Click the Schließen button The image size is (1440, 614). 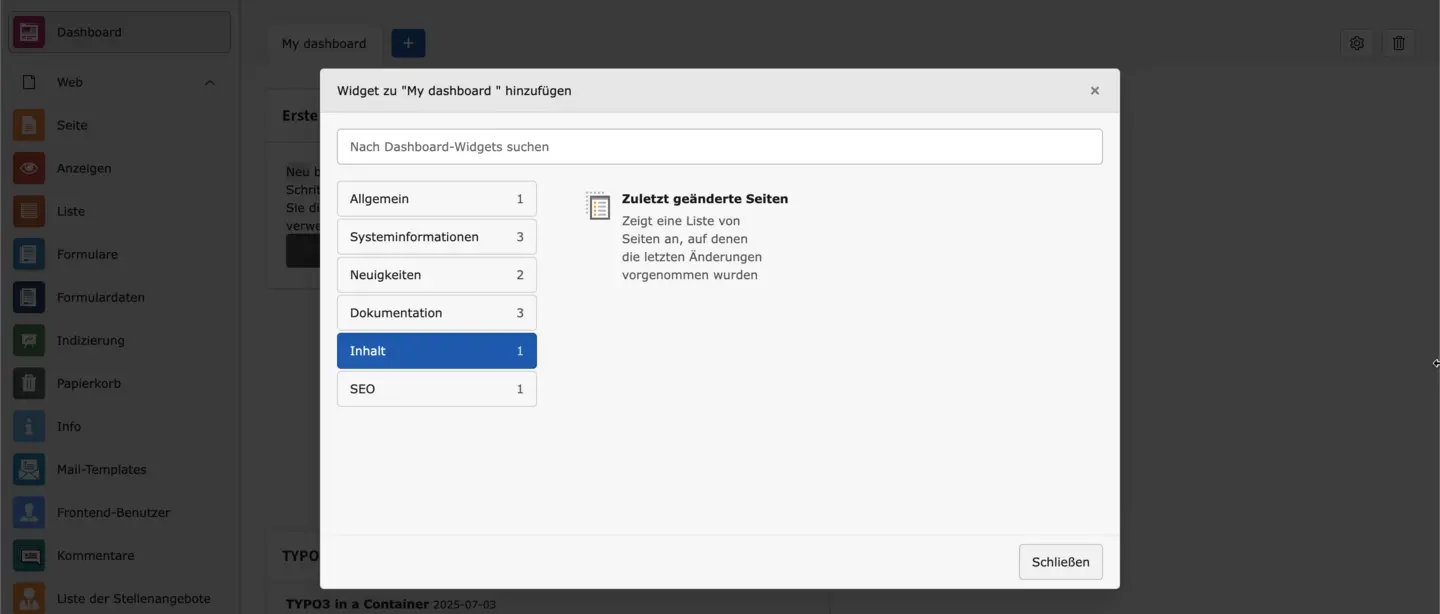(1061, 562)
